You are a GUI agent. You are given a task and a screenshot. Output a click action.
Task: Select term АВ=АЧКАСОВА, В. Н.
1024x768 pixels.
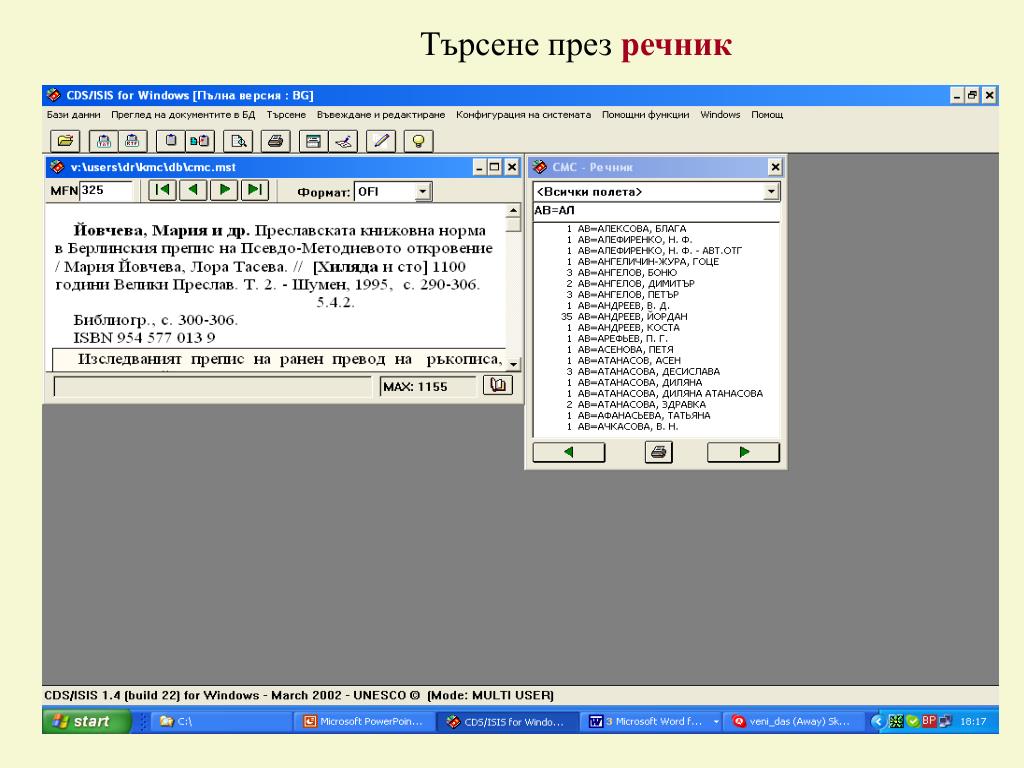628,426
